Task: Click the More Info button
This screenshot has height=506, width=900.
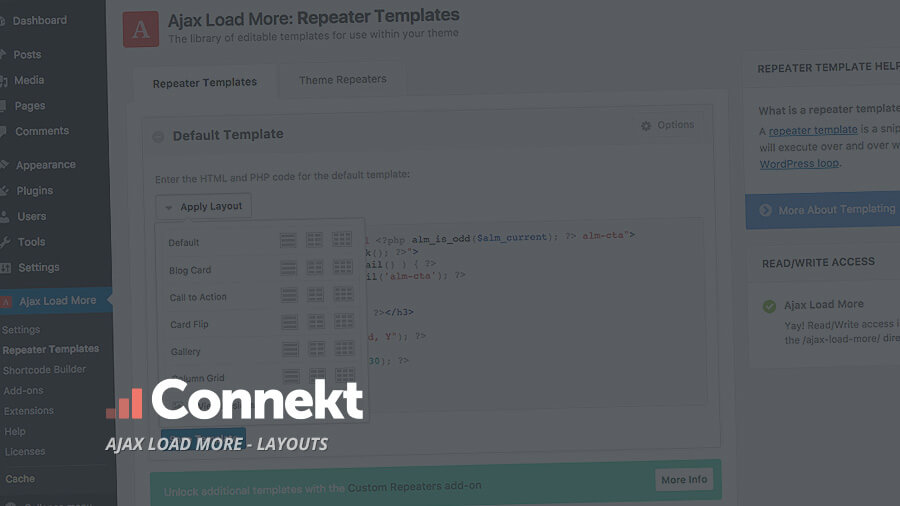Action: [684, 480]
